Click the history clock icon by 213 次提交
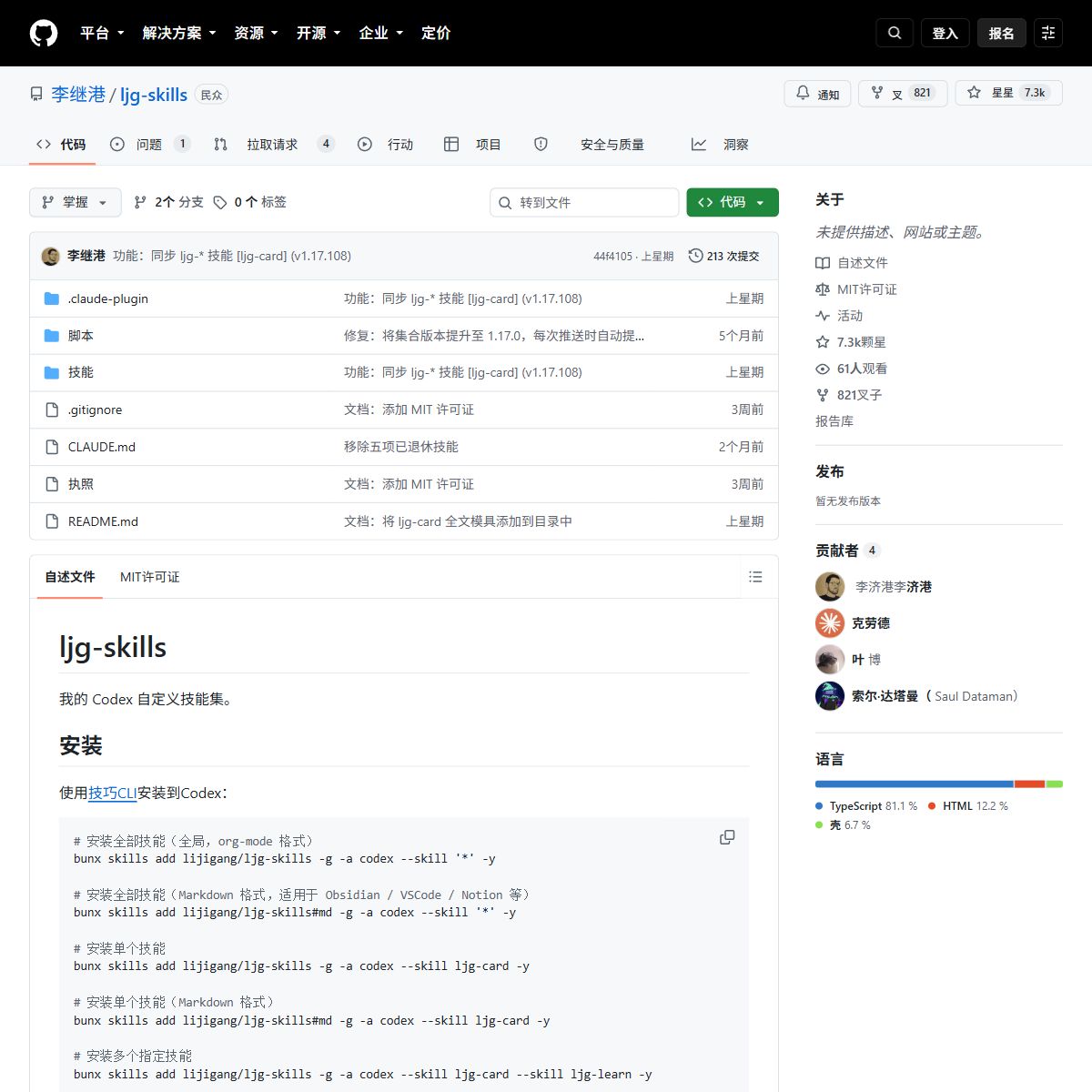 (695, 256)
